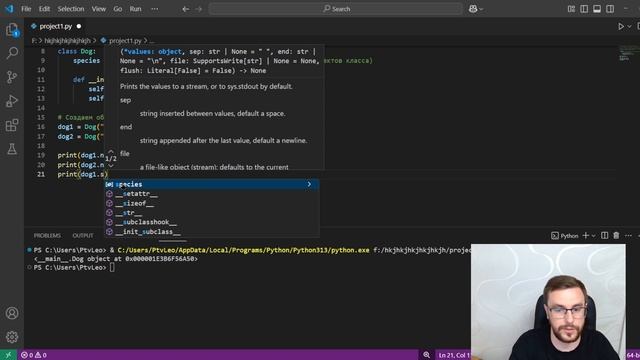Click the zoom magnifier in status bar
Screen dimensions: 640x360
427,355
